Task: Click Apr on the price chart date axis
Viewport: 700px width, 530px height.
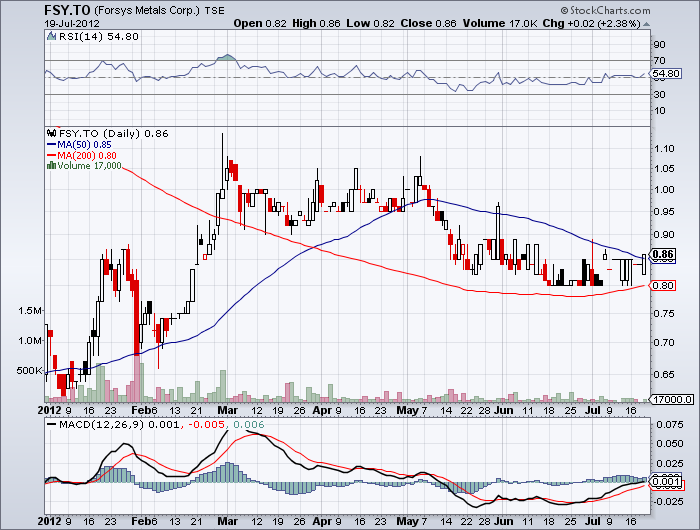Action: tap(321, 410)
